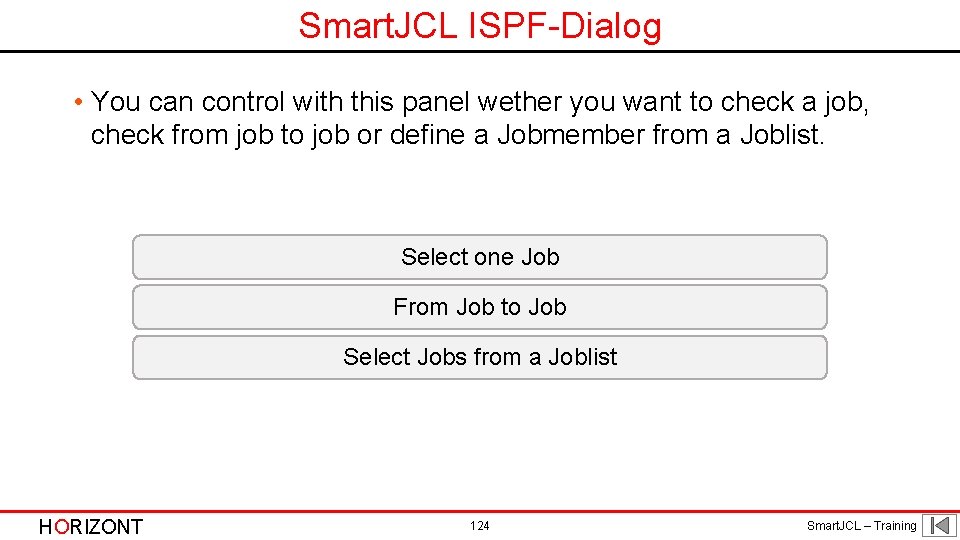Click the black line beneath the title
The height and width of the screenshot is (540, 960).
480,51
